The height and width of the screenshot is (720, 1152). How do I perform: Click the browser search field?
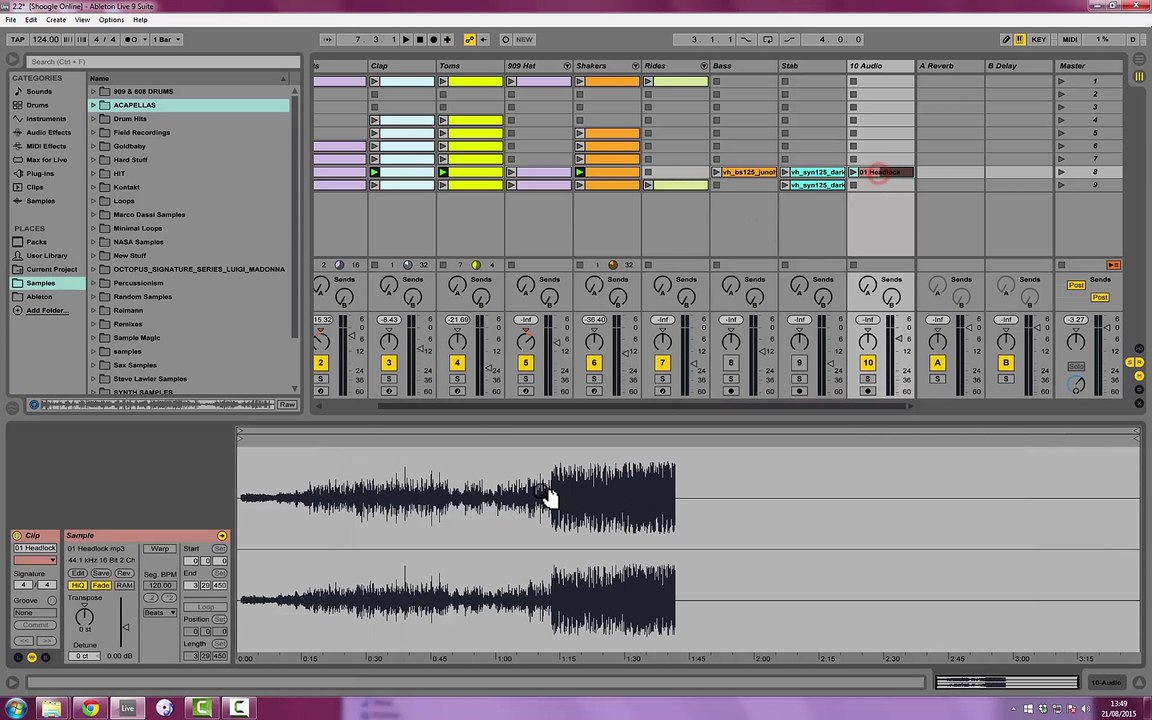163,62
